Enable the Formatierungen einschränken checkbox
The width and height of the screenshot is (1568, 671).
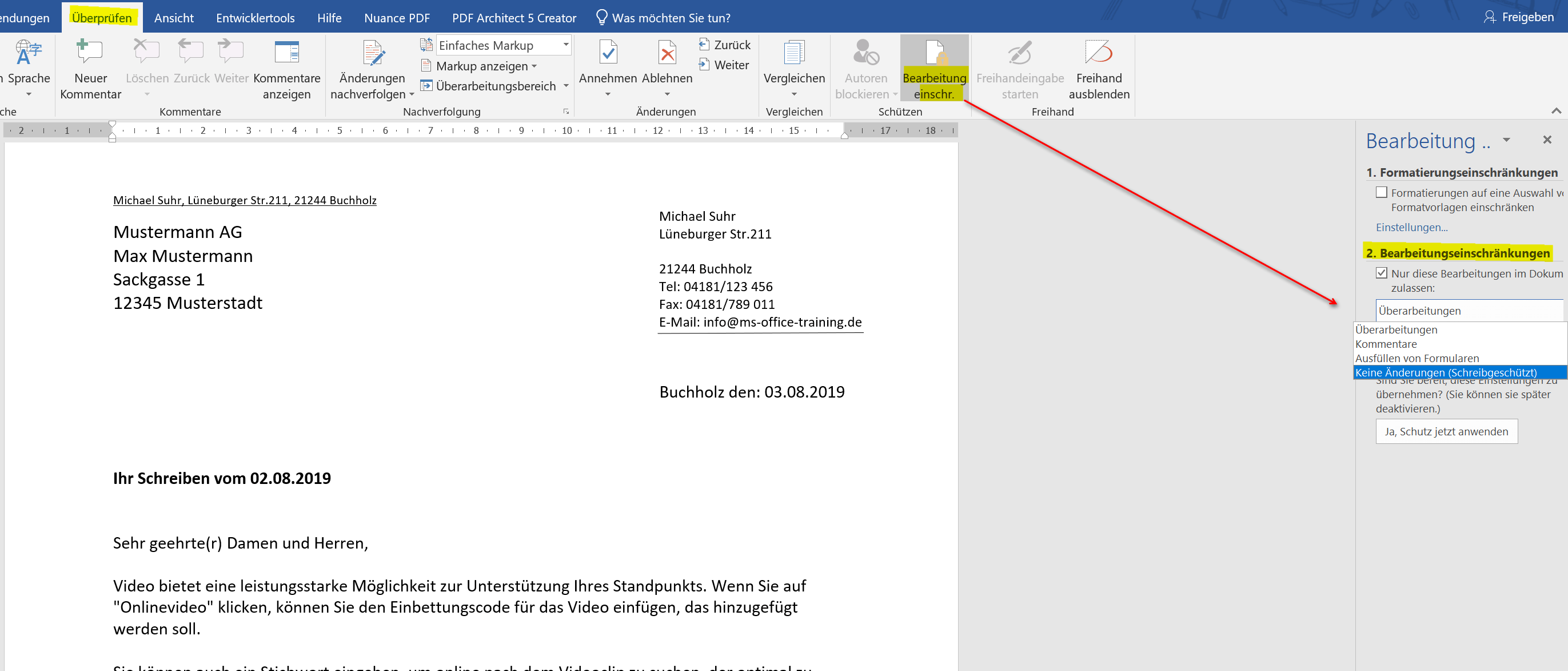[x=1381, y=192]
